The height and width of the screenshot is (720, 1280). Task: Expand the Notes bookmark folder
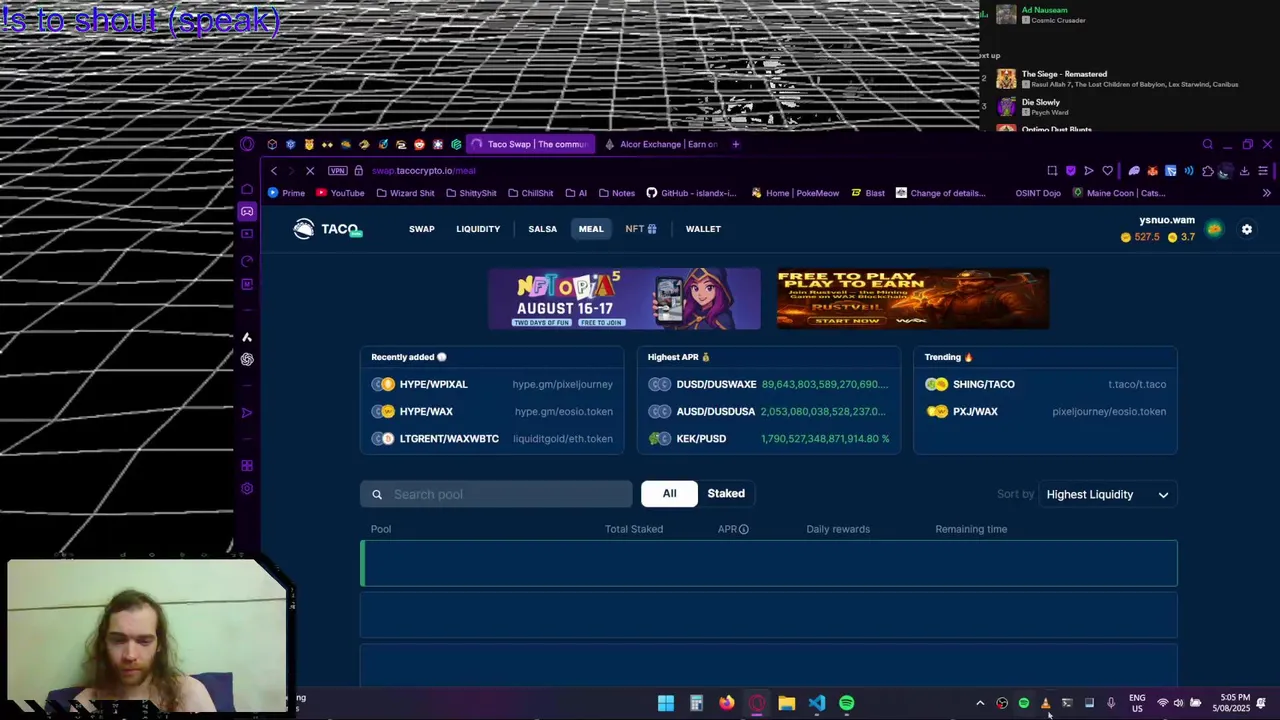point(616,194)
